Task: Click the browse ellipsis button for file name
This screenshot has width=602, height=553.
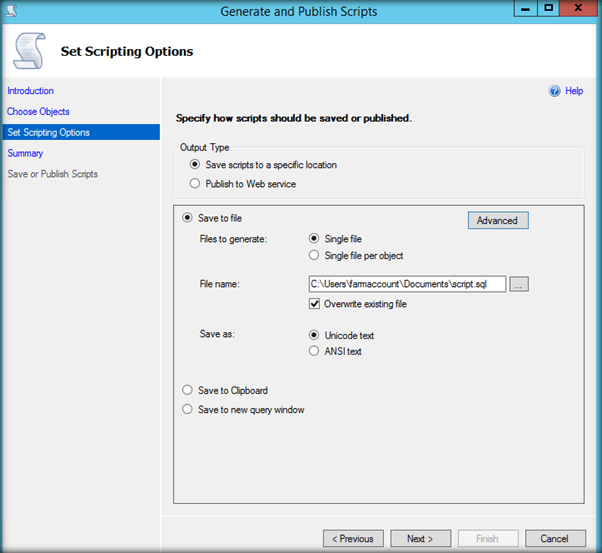Action: 518,284
